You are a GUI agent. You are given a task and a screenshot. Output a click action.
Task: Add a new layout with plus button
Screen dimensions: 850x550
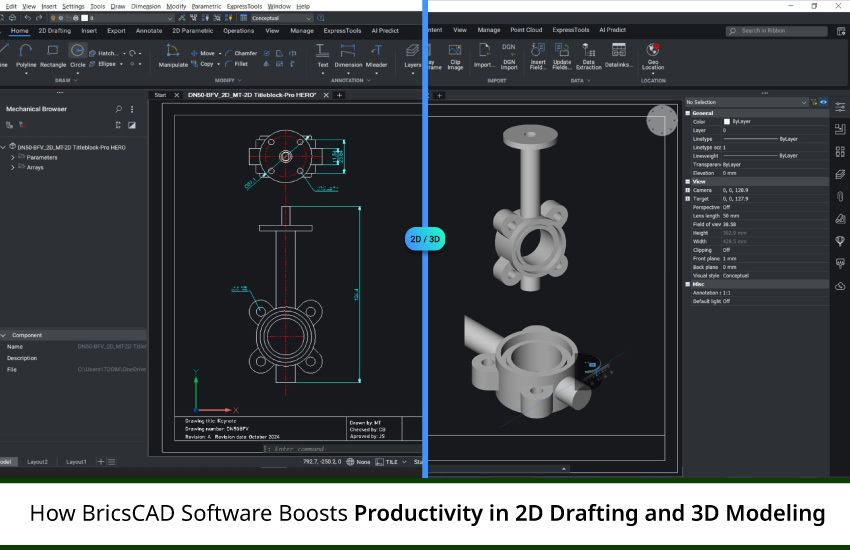click(100, 462)
